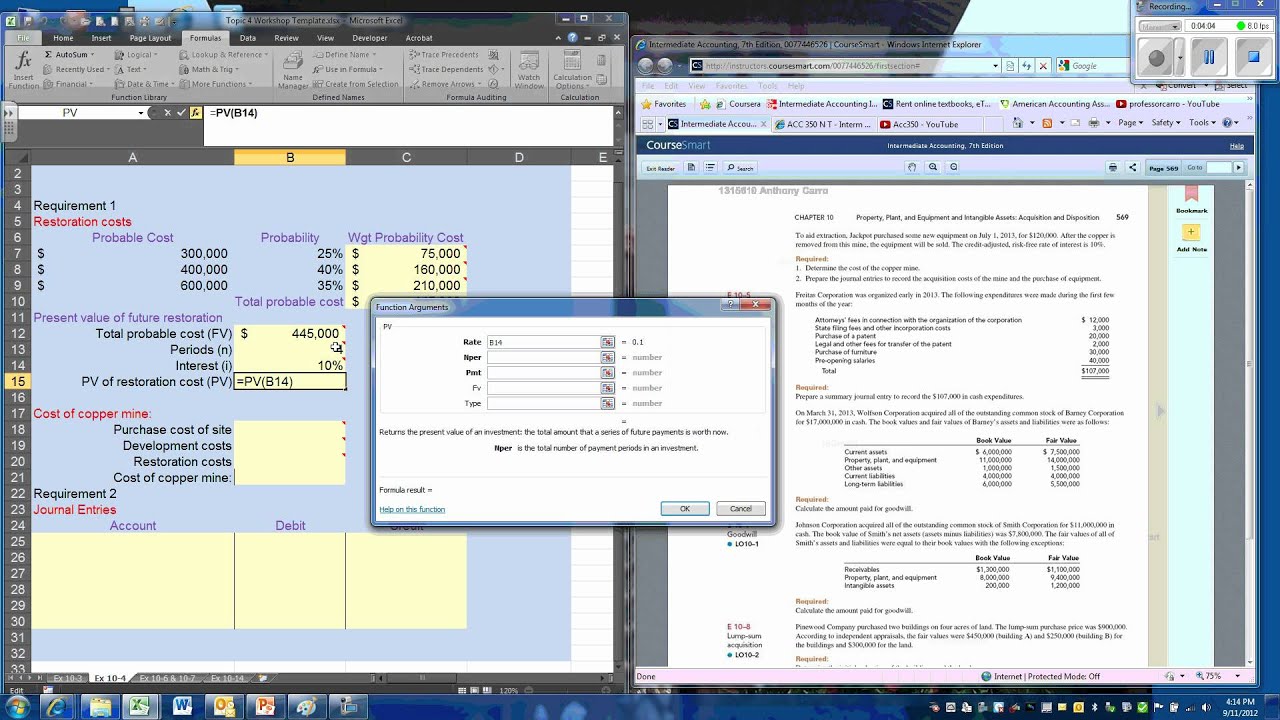
Task: Click Trace Precedents
Action: tap(445, 54)
